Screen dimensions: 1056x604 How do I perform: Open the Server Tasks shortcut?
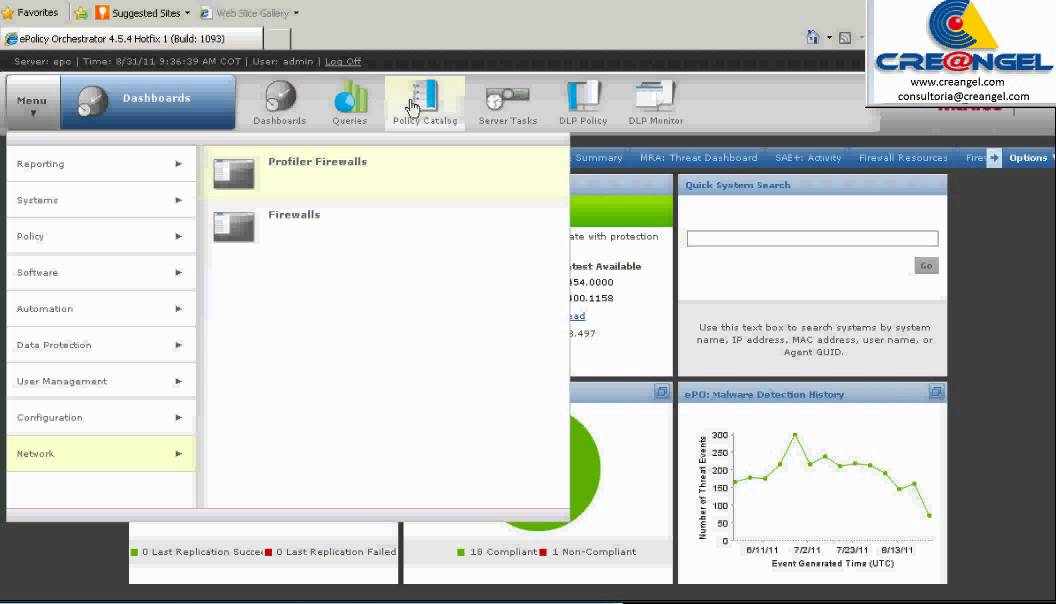pyautogui.click(x=508, y=103)
